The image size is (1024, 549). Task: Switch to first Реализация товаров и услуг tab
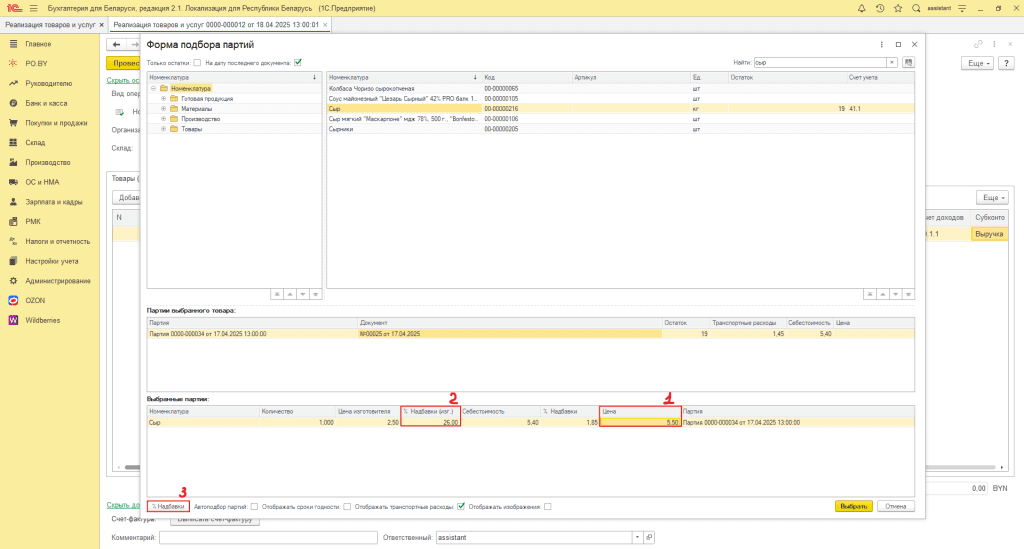[x=50, y=25]
